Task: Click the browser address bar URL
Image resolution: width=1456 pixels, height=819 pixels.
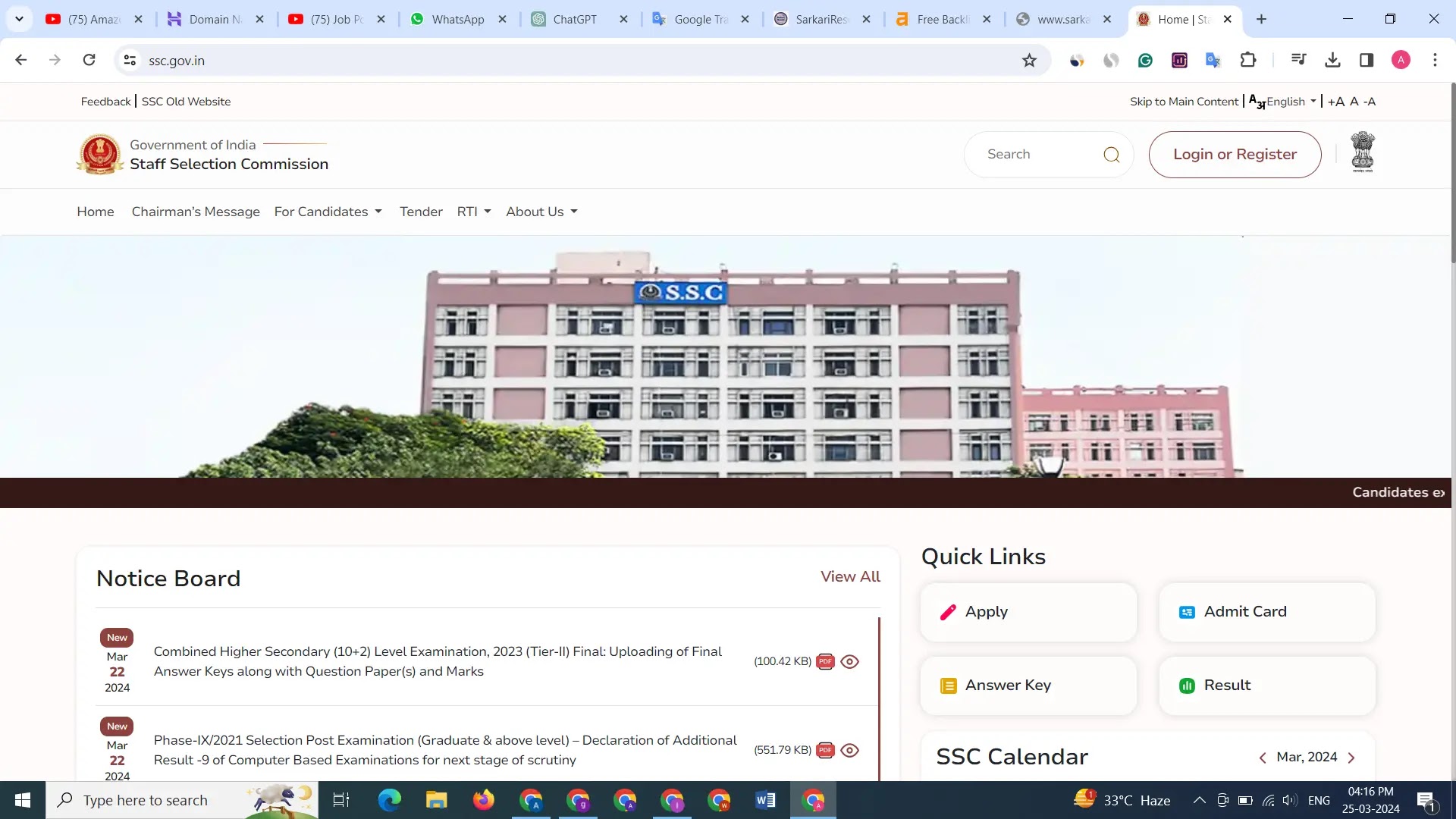Action: (177, 61)
